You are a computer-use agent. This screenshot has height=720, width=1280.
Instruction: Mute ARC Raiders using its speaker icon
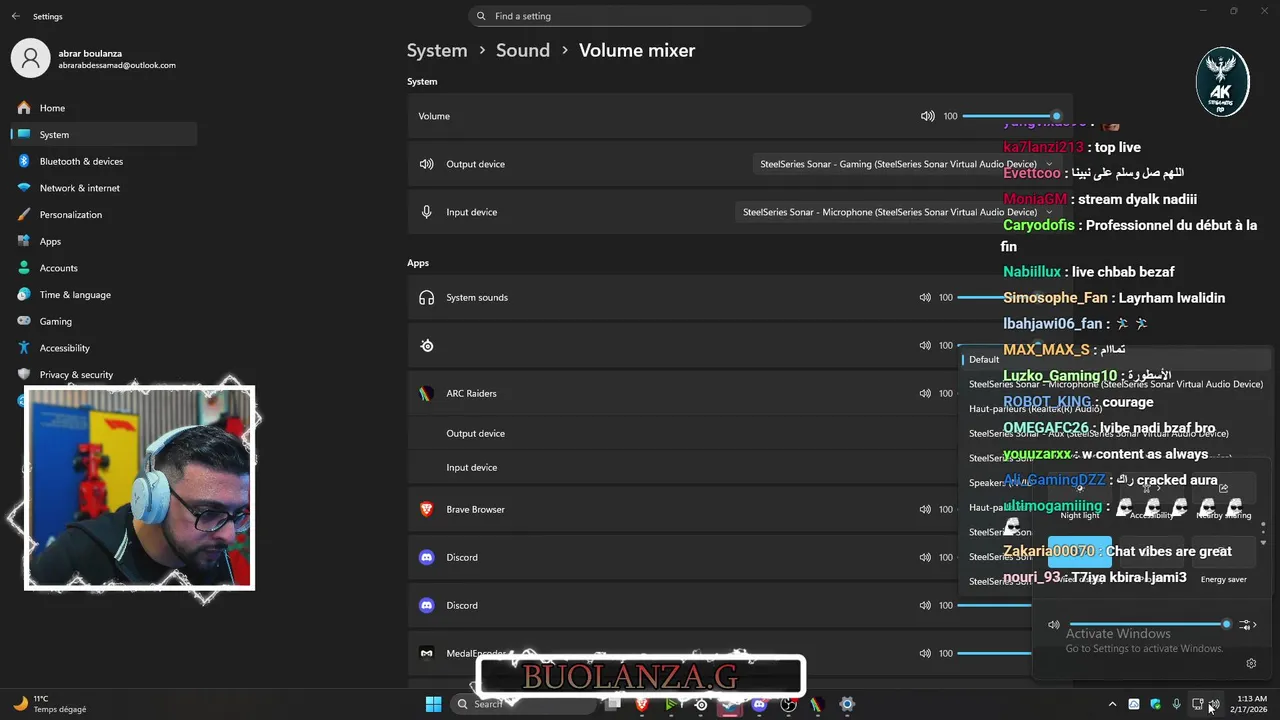(x=925, y=393)
